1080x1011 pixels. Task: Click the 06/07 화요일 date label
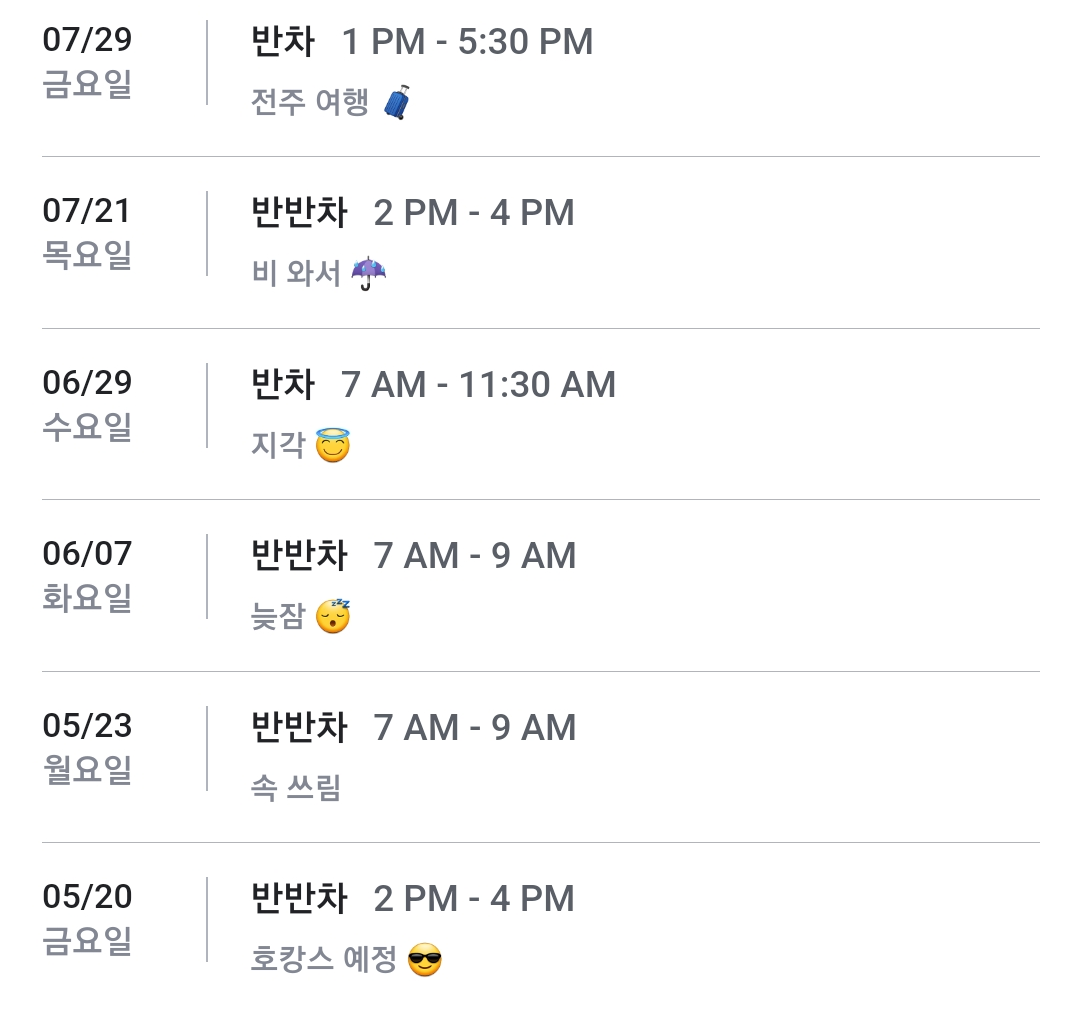point(88,576)
